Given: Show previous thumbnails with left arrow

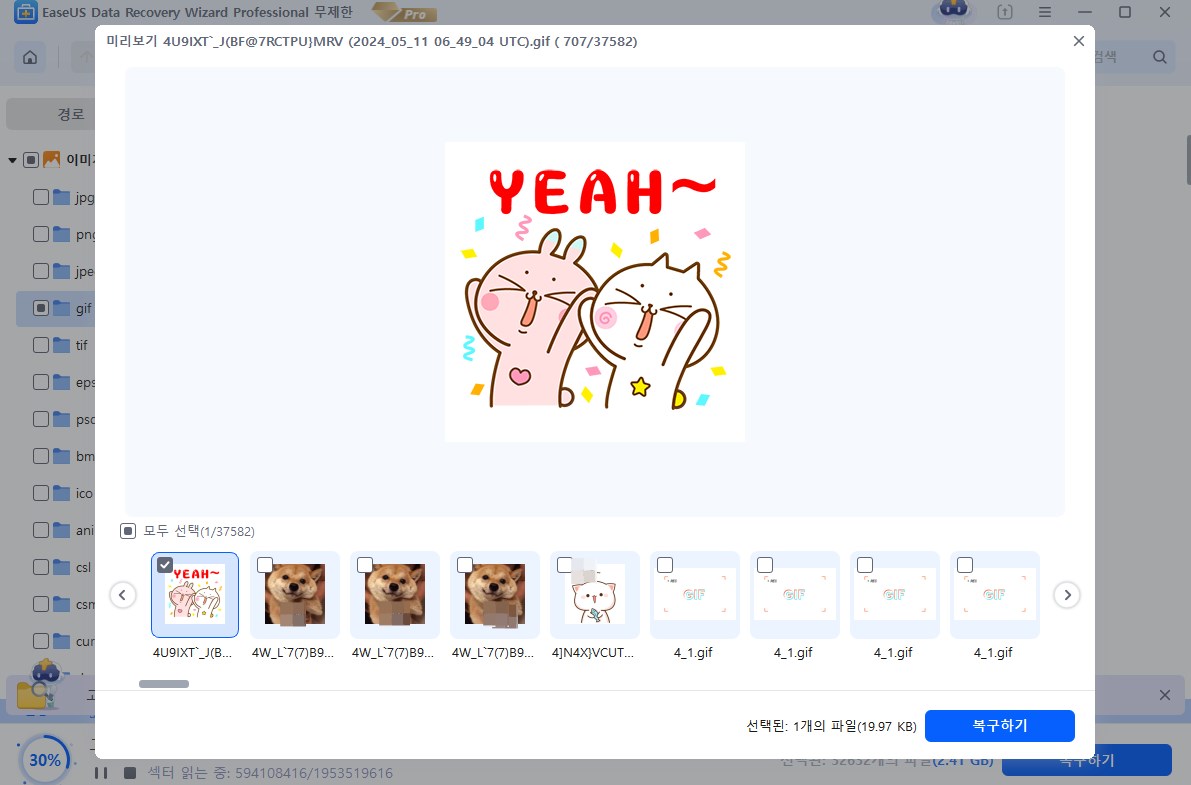Looking at the screenshot, I should [x=123, y=595].
